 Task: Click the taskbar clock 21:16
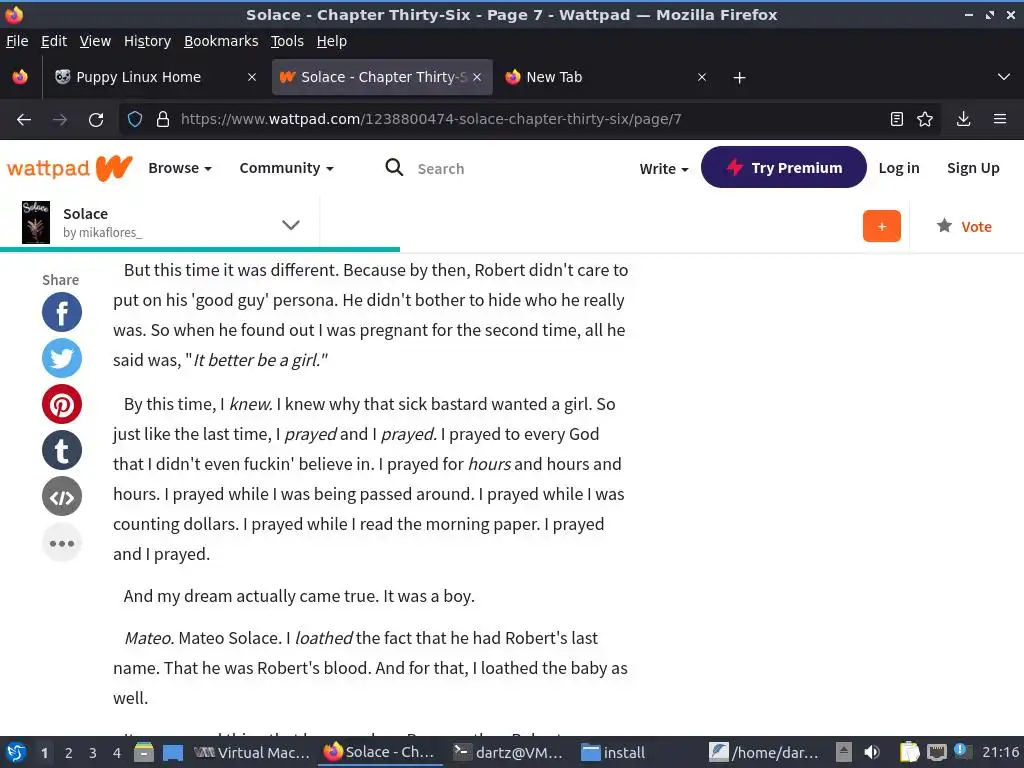click(1000, 753)
